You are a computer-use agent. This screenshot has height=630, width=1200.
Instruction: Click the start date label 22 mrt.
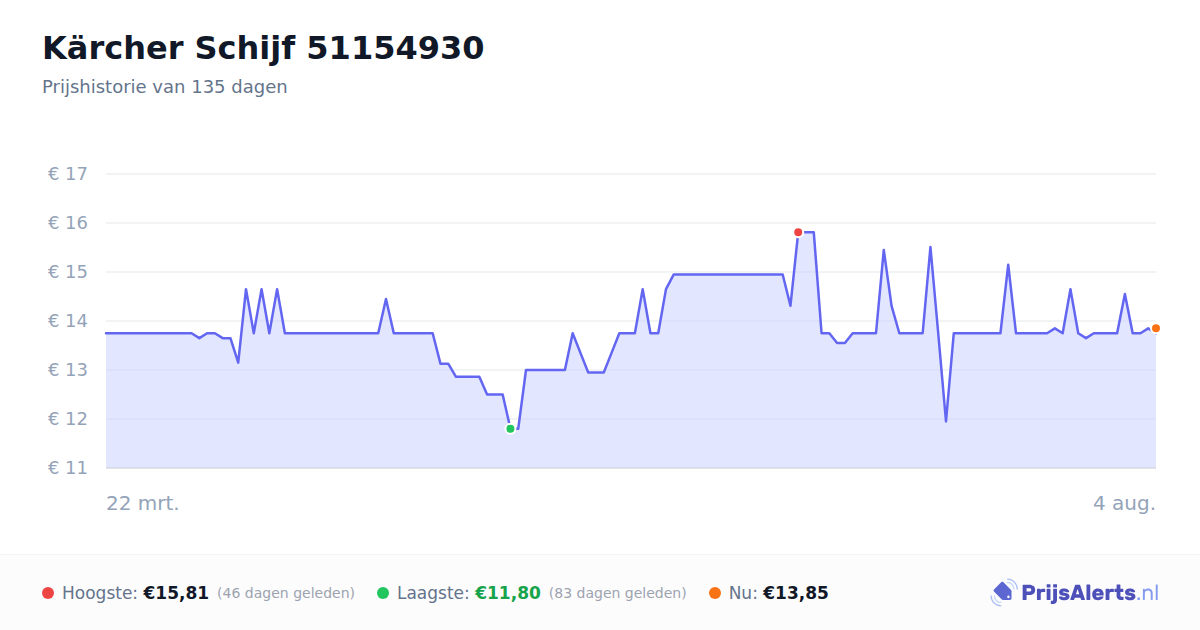pyautogui.click(x=143, y=503)
